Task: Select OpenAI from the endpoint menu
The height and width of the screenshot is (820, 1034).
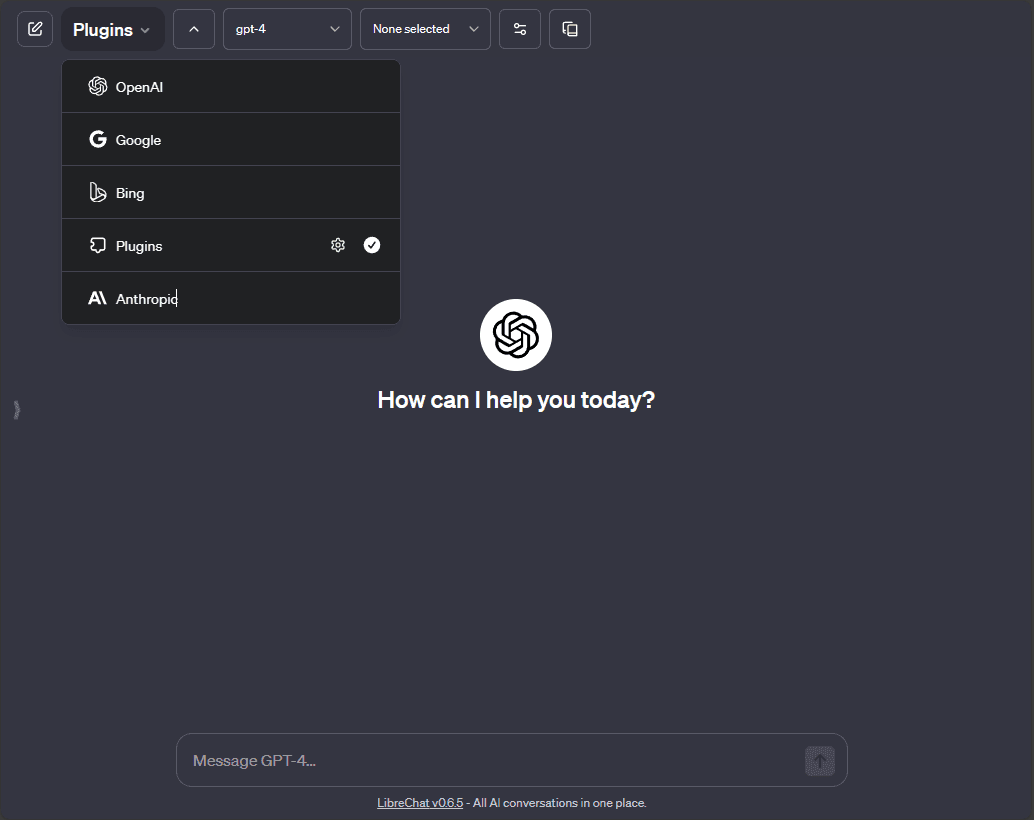Action: coord(139,87)
